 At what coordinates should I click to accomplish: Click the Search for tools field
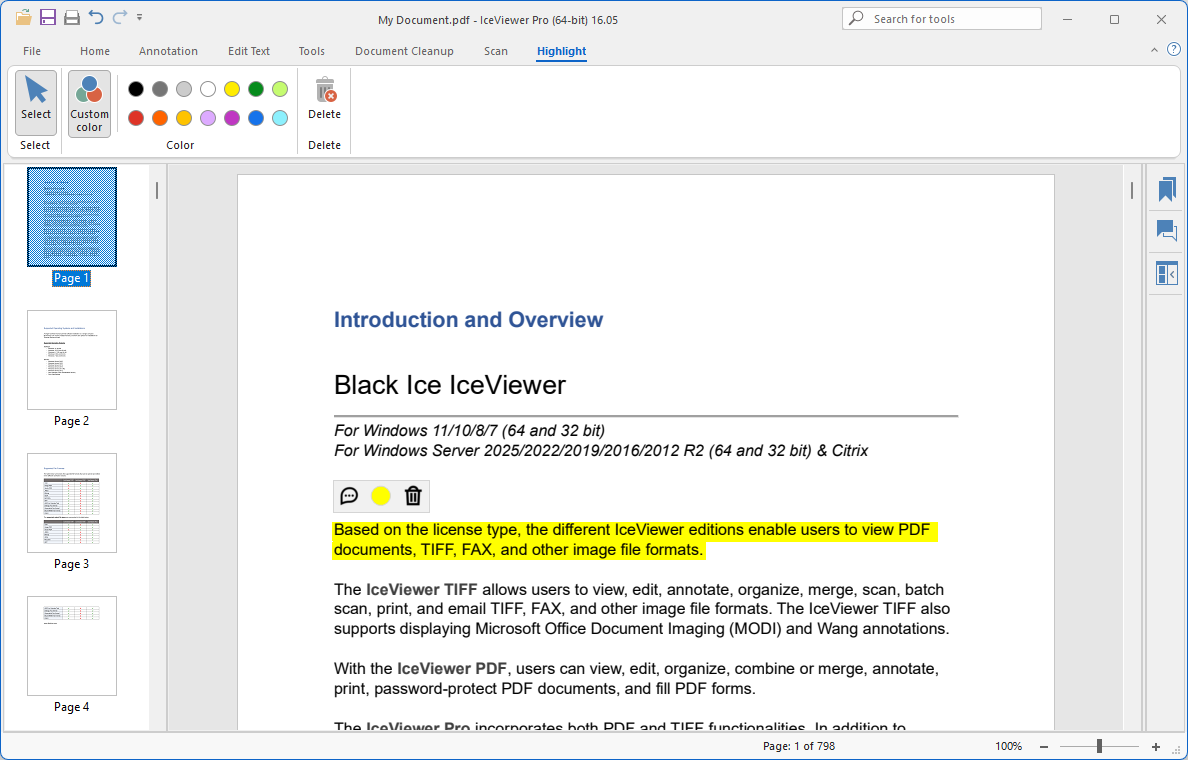[x=942, y=19]
